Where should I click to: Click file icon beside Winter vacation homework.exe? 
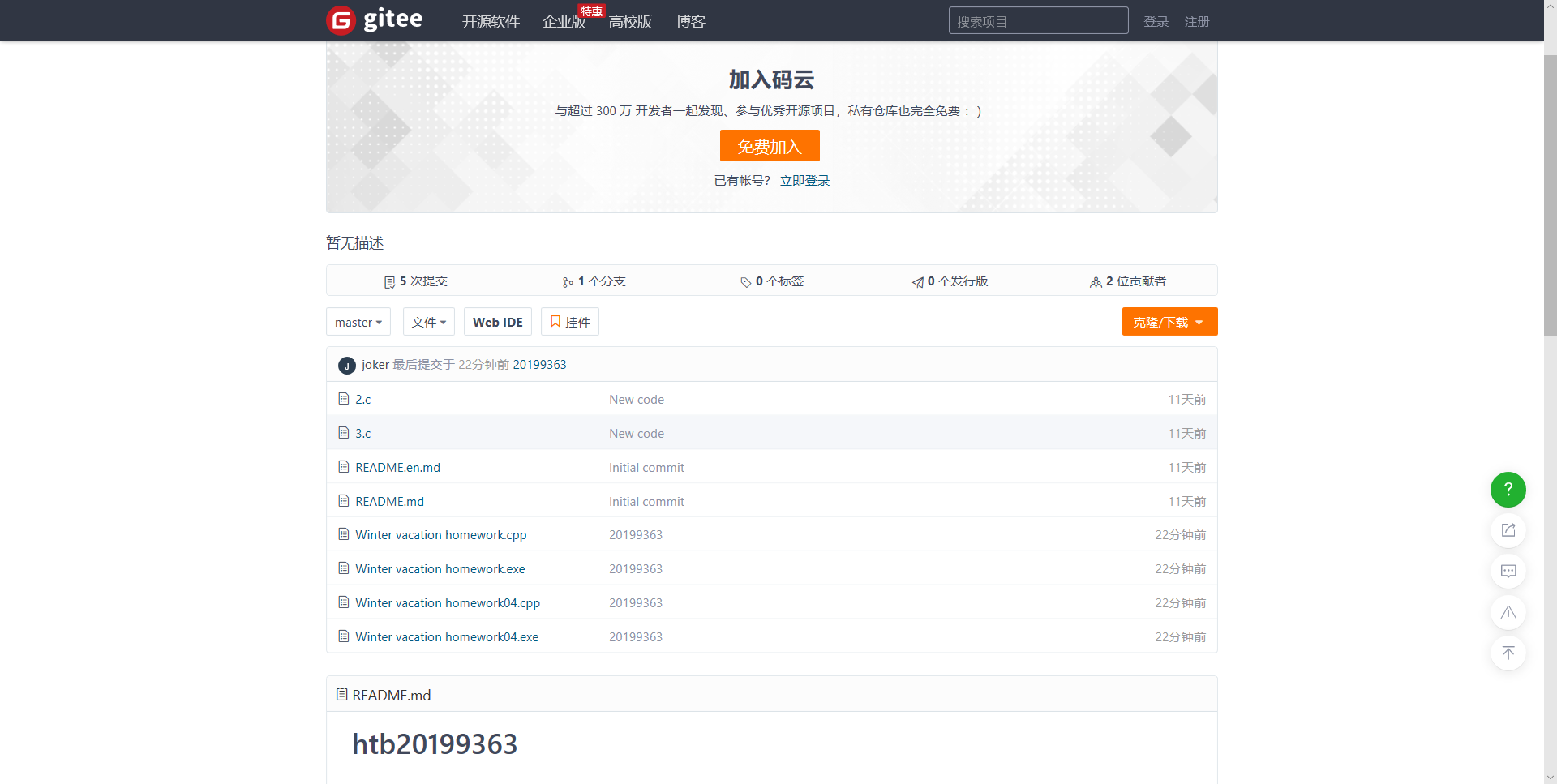coord(344,568)
